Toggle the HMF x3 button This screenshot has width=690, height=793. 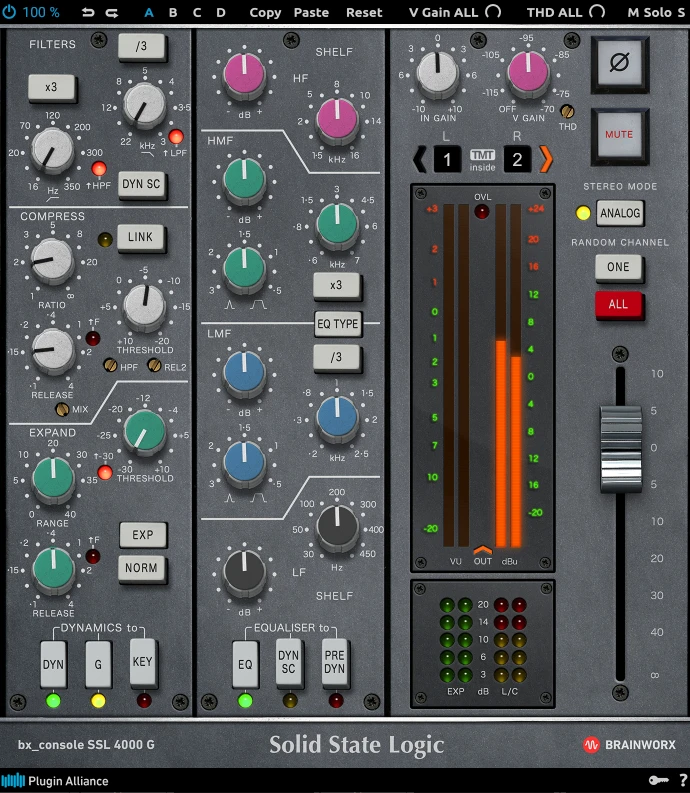pyautogui.click(x=336, y=286)
